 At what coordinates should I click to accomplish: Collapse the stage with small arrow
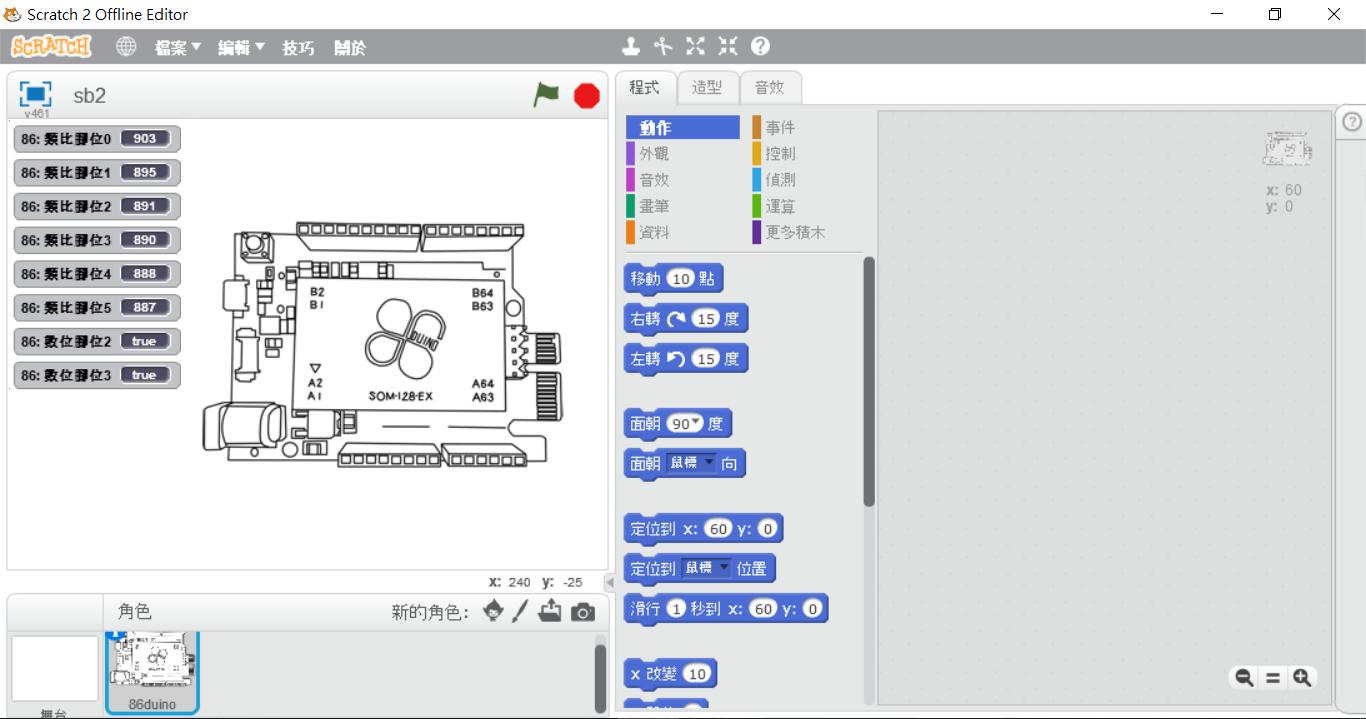point(609,582)
